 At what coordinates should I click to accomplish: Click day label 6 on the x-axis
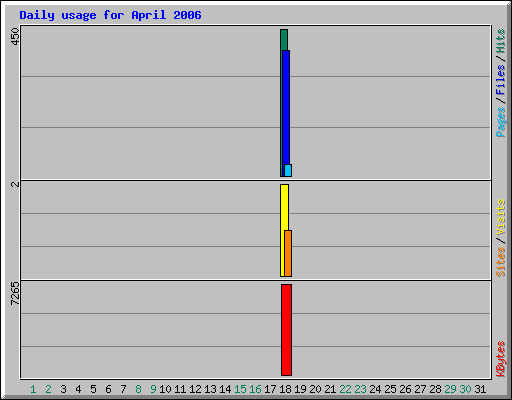tap(108, 389)
